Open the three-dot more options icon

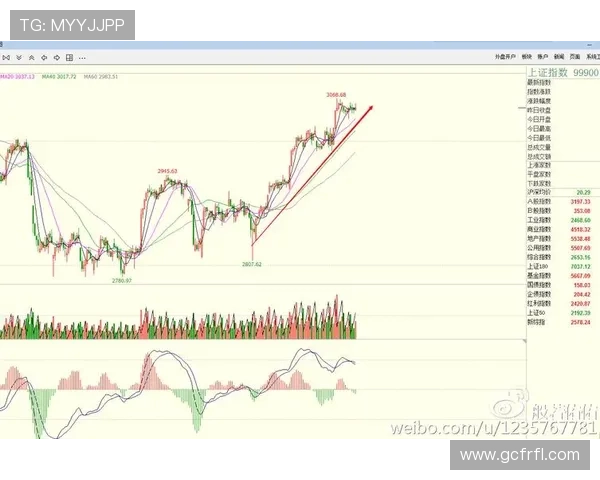tap(82, 58)
